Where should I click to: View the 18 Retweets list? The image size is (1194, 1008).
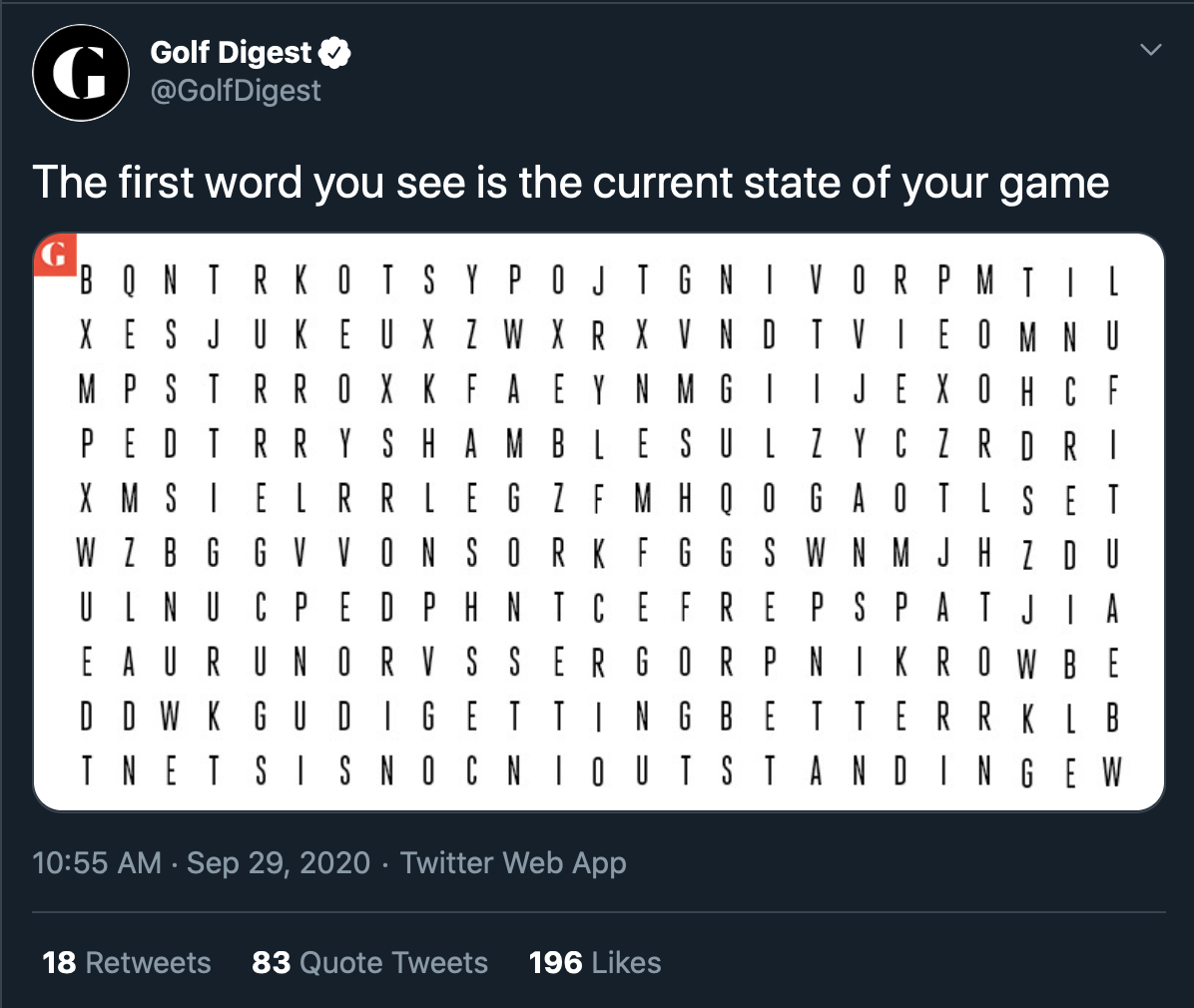(x=127, y=962)
